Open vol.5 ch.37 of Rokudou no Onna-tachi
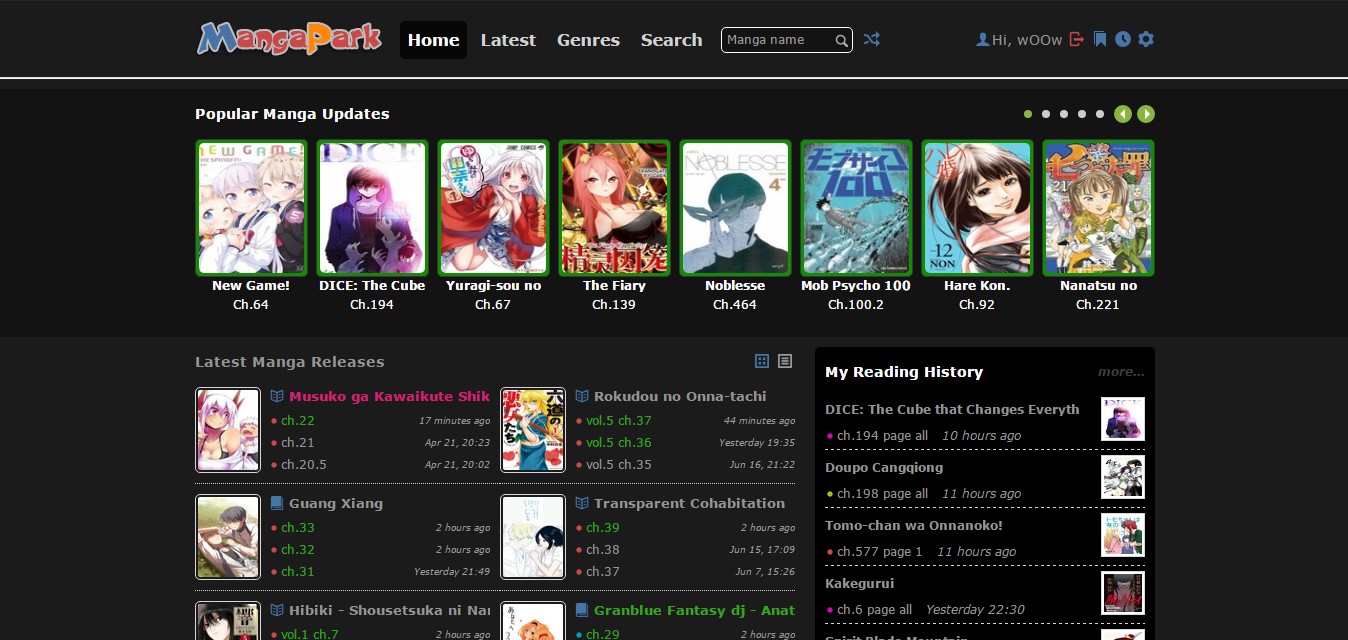The width and height of the screenshot is (1348, 640). 619,421
